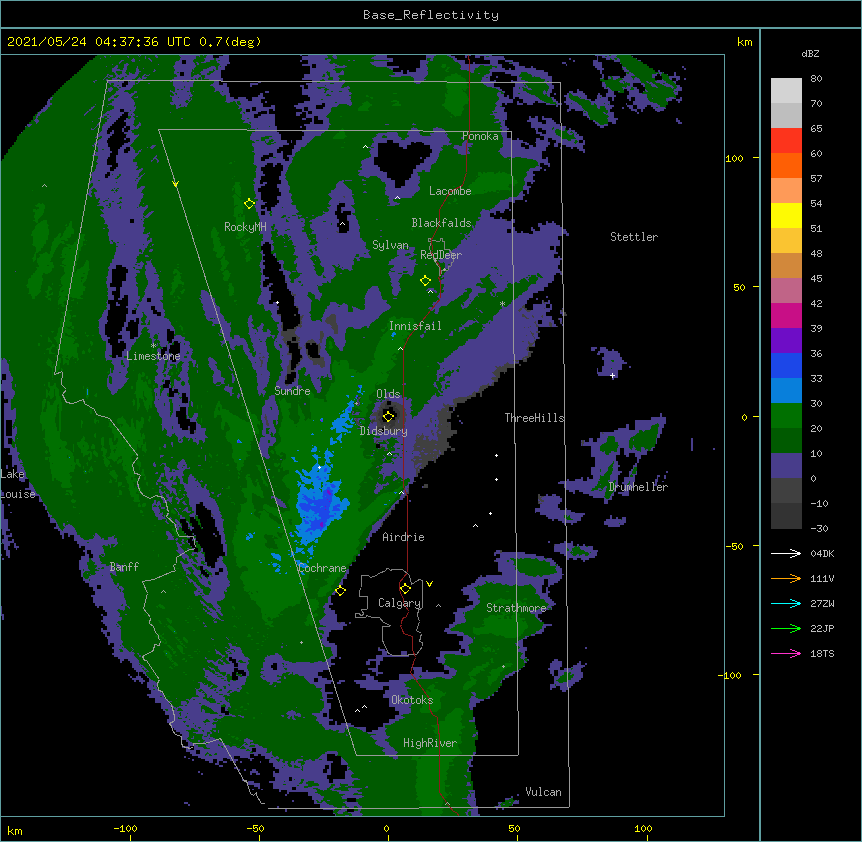This screenshot has width=862, height=842.
Task: Click the 18TS legend label
Action: pyautogui.click(x=822, y=653)
